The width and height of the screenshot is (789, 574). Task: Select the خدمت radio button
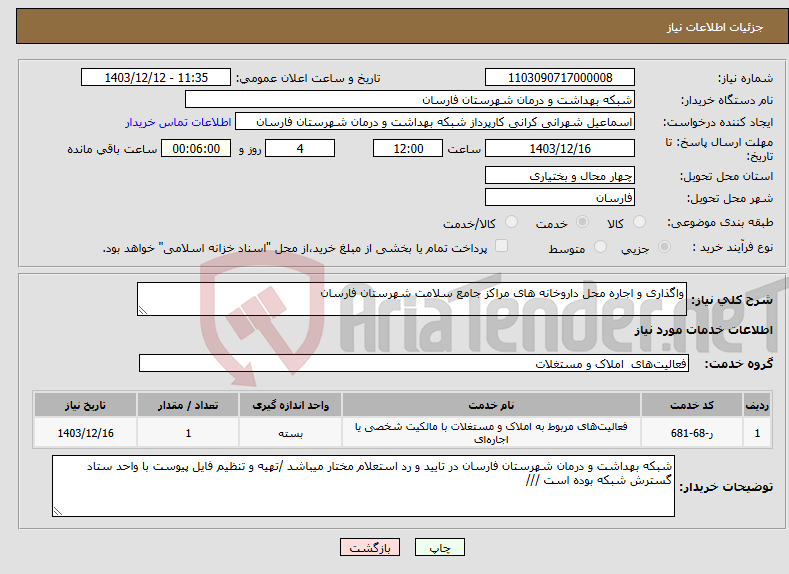tap(582, 222)
